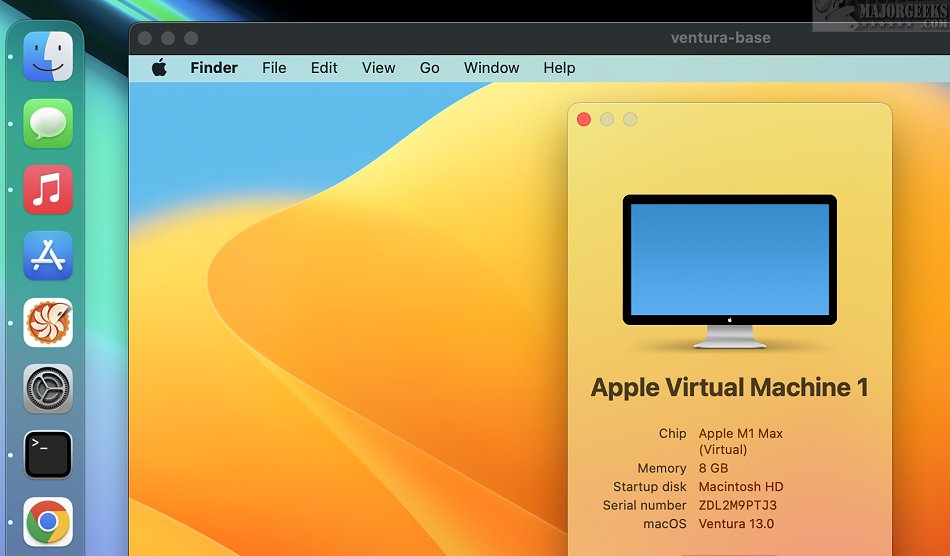Open the Go menu
This screenshot has width=950, height=556.
tap(429, 68)
